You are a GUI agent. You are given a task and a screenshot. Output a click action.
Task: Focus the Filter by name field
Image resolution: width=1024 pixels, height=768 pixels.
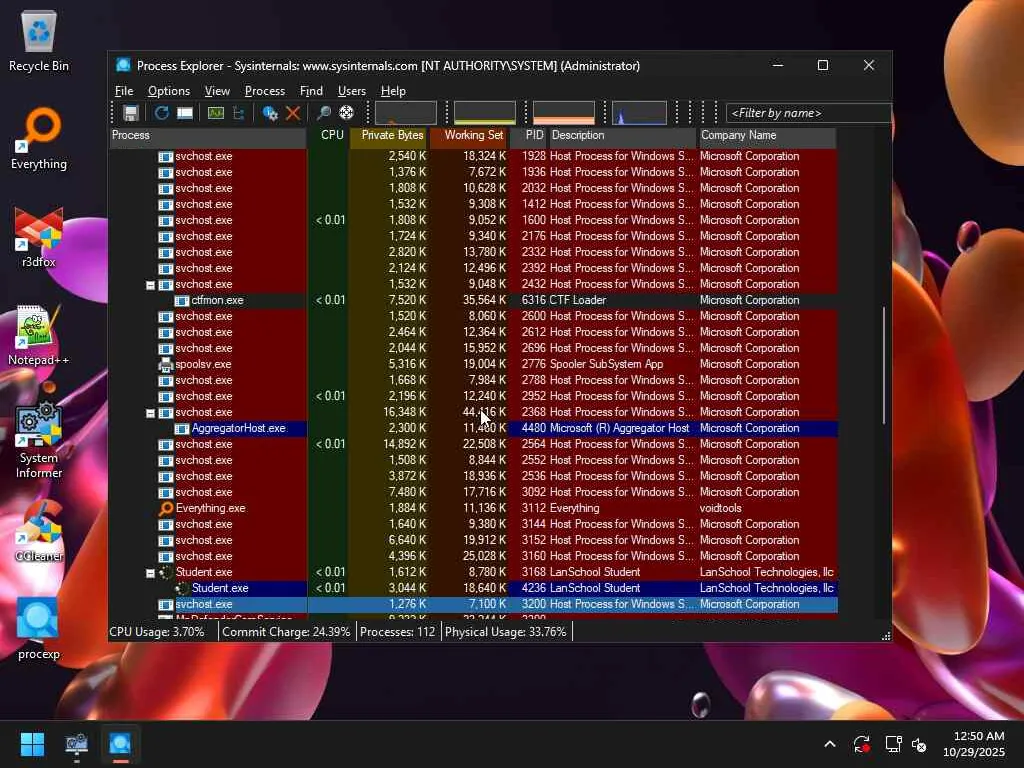[808, 113]
